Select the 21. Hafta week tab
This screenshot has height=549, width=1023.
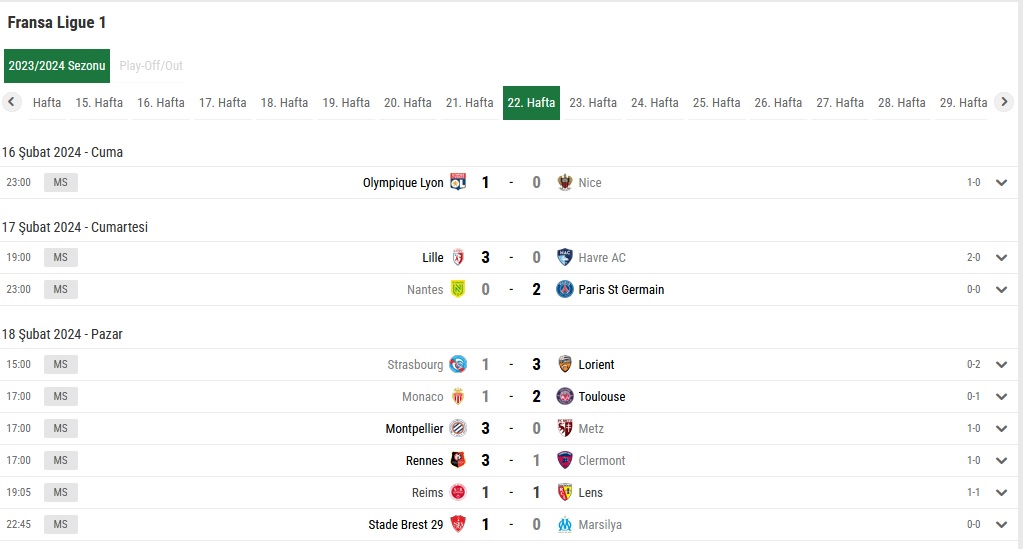click(x=469, y=102)
